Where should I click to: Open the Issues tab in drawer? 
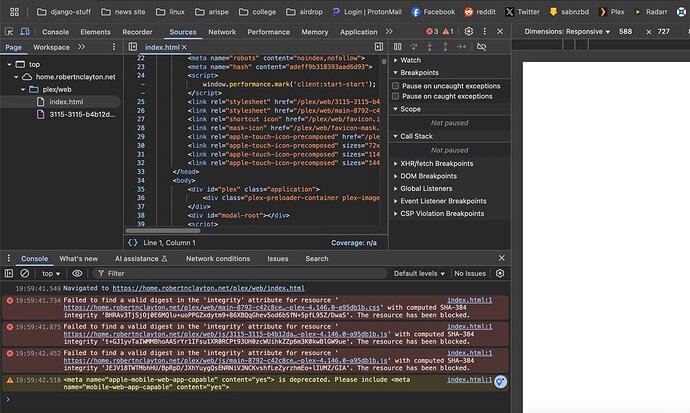[278, 258]
